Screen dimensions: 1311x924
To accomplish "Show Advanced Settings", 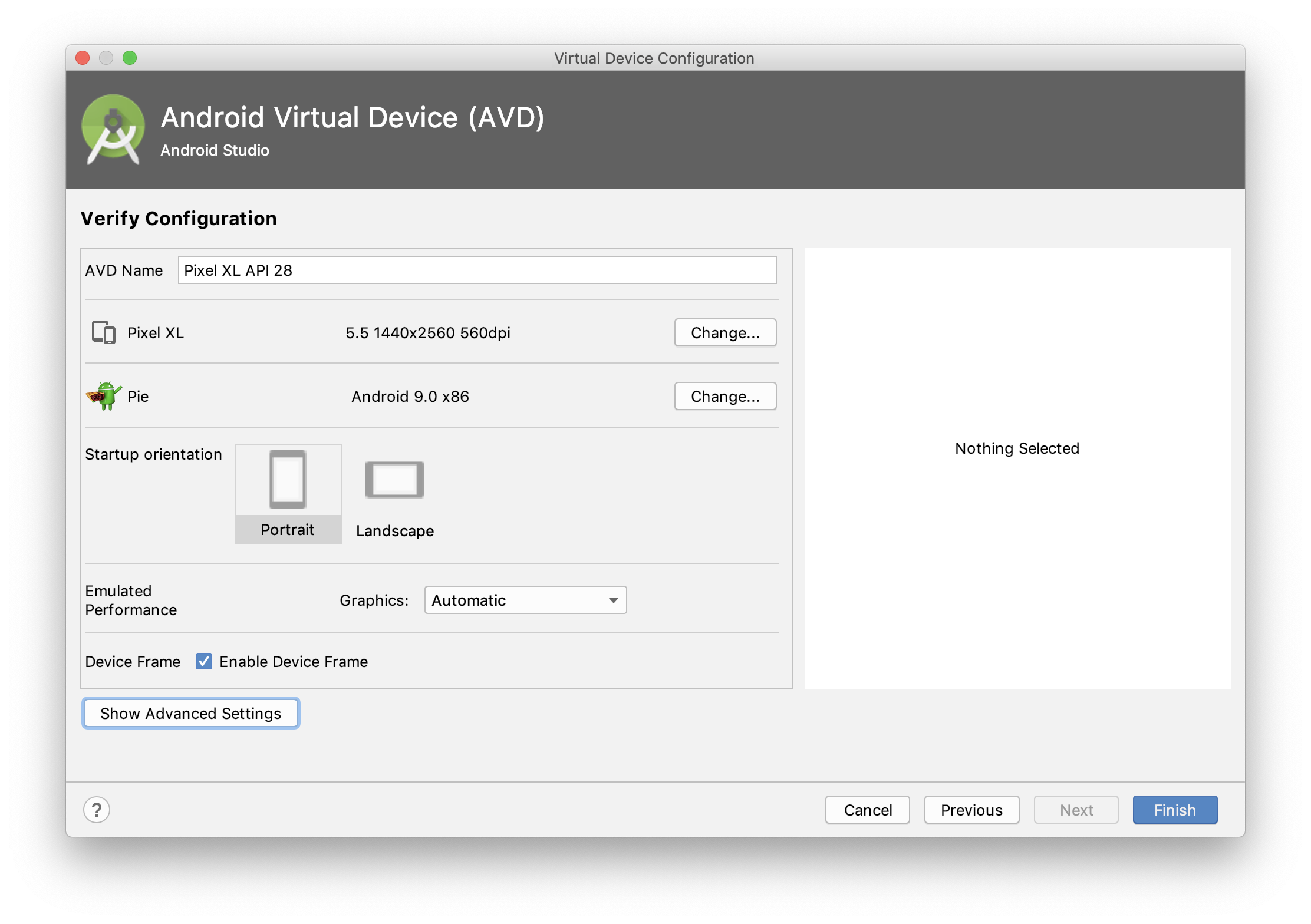I will (x=191, y=713).
